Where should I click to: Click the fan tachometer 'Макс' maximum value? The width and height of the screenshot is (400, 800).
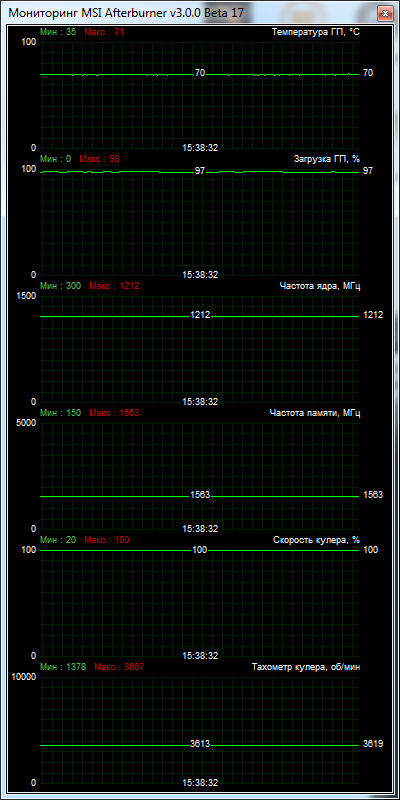pos(119,667)
